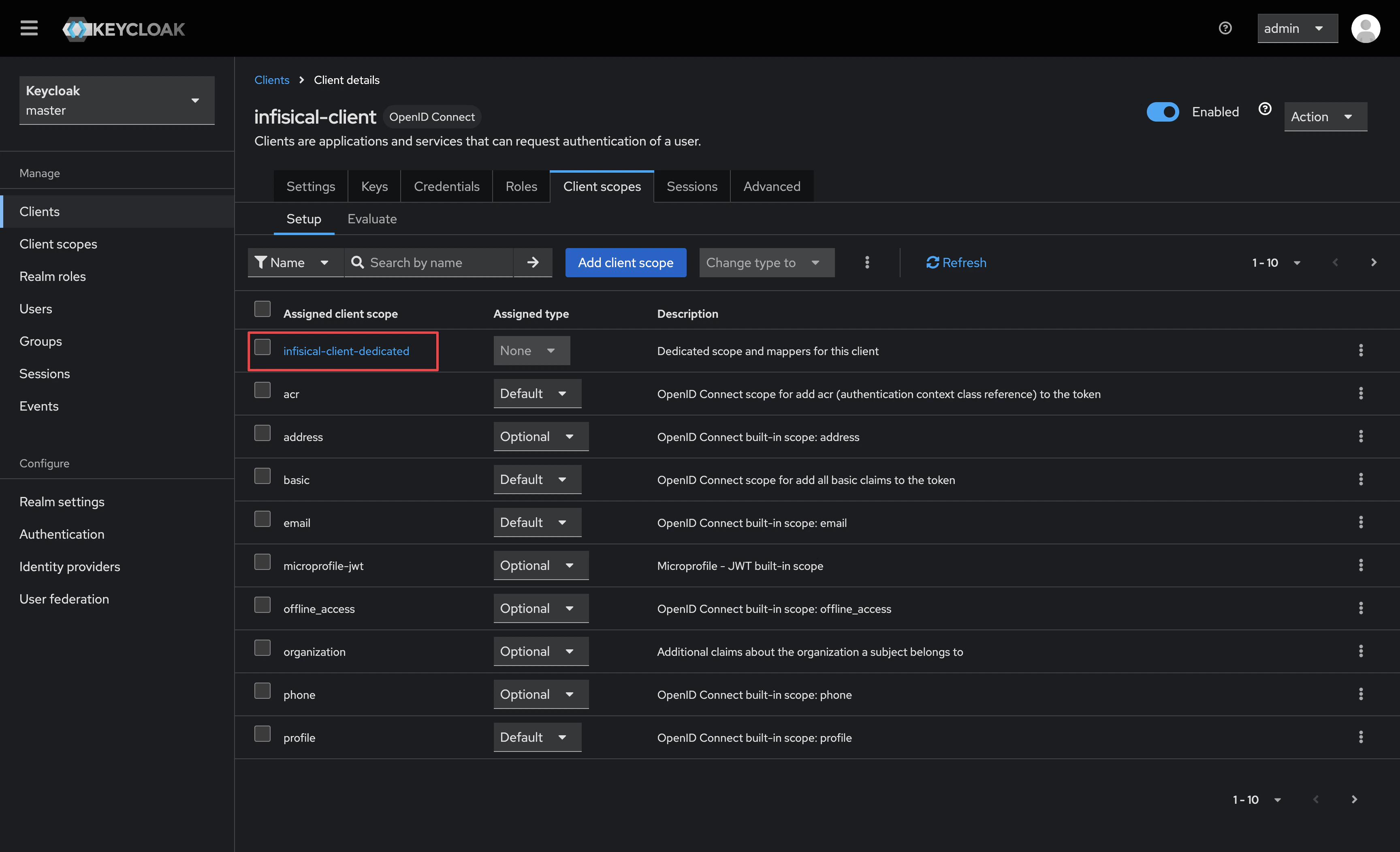Open kebab menu for offline_access row
The width and height of the screenshot is (1400, 852).
click(1361, 608)
